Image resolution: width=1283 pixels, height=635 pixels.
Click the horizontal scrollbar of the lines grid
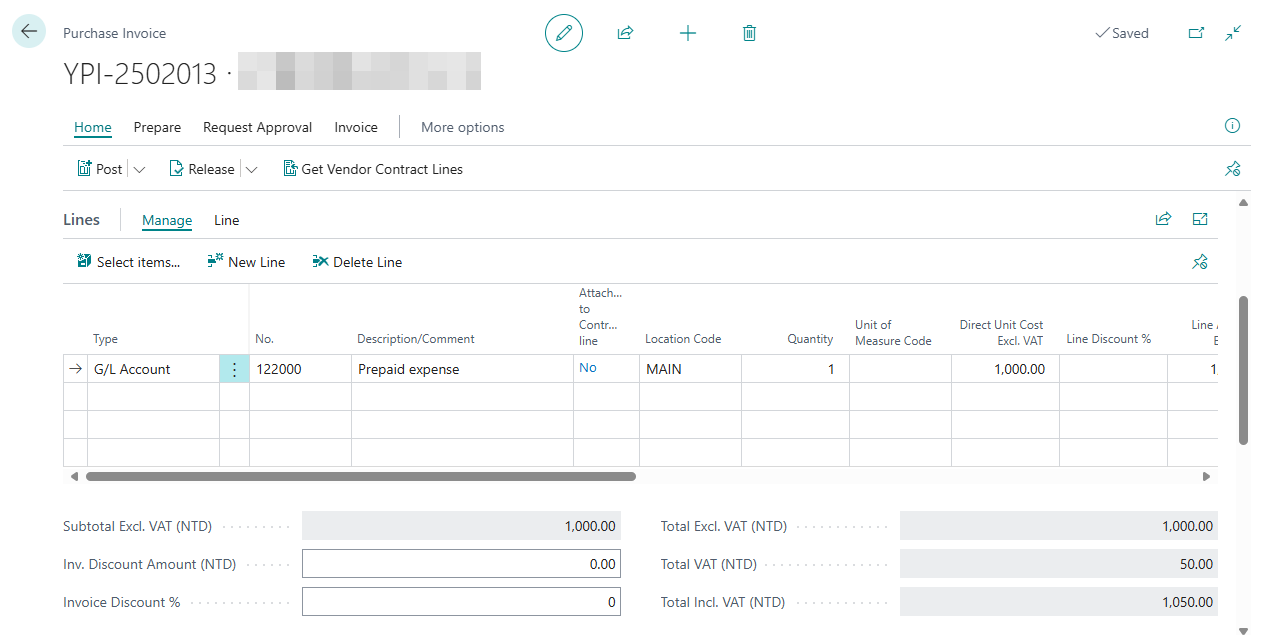361,477
